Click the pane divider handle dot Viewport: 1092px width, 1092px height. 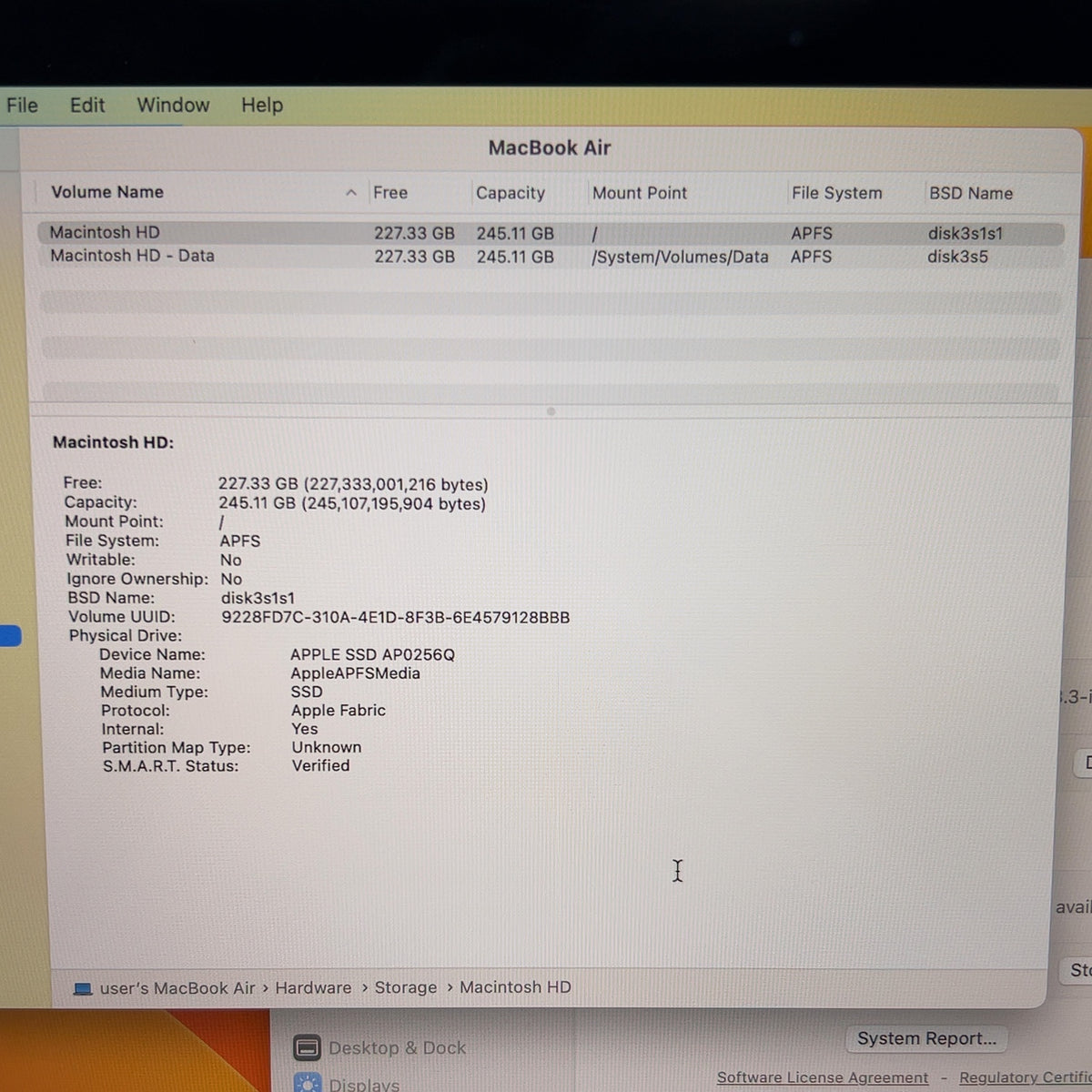coord(551,411)
